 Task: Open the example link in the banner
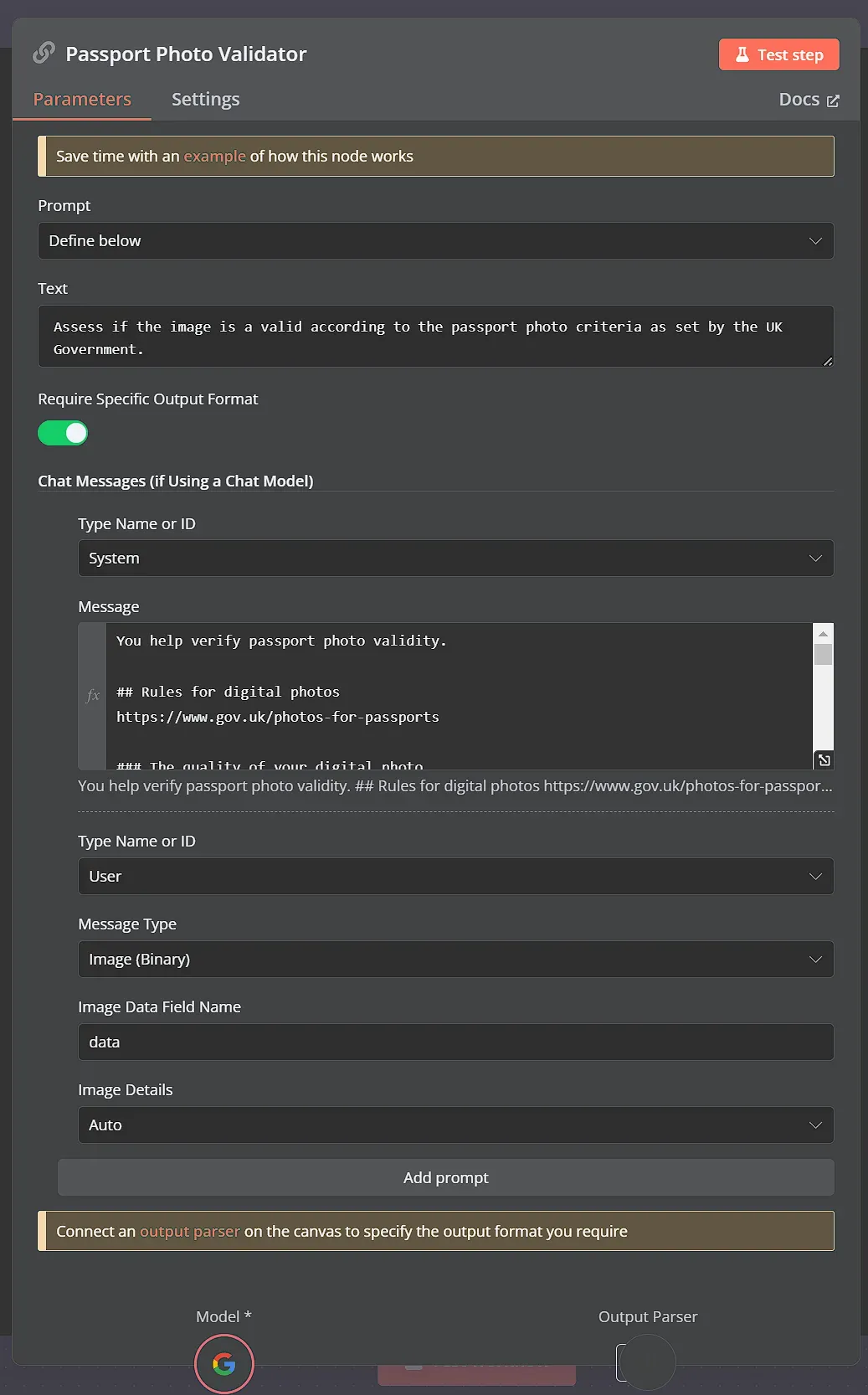click(x=214, y=156)
